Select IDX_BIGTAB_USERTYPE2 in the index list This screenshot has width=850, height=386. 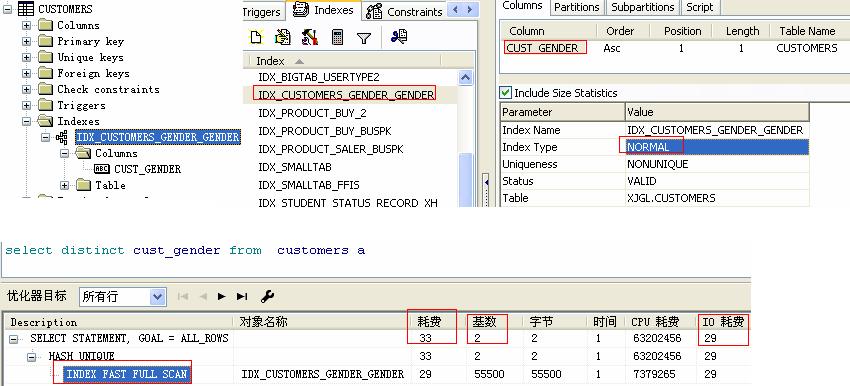319,77
